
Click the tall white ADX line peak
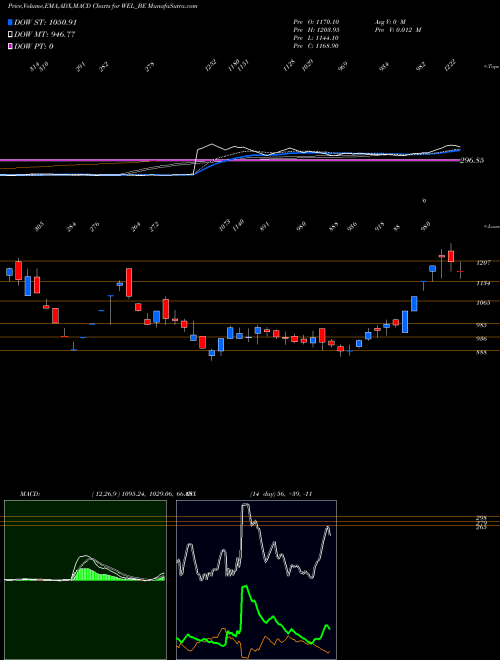[x=246, y=507]
